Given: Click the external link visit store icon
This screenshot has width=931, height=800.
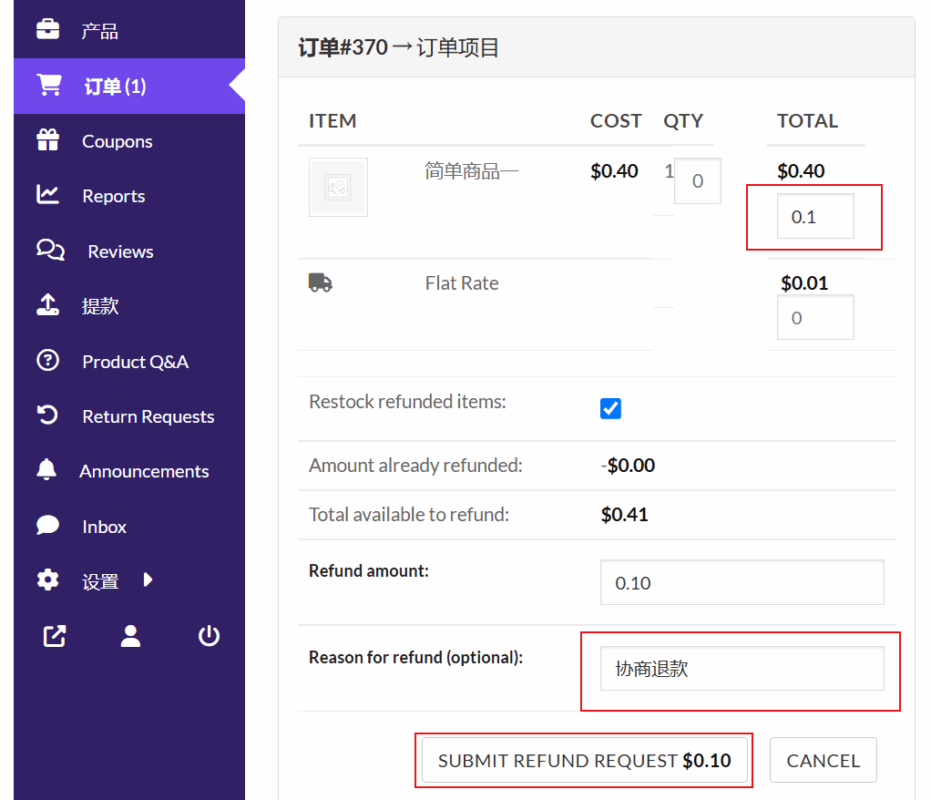Looking at the screenshot, I should click(54, 636).
